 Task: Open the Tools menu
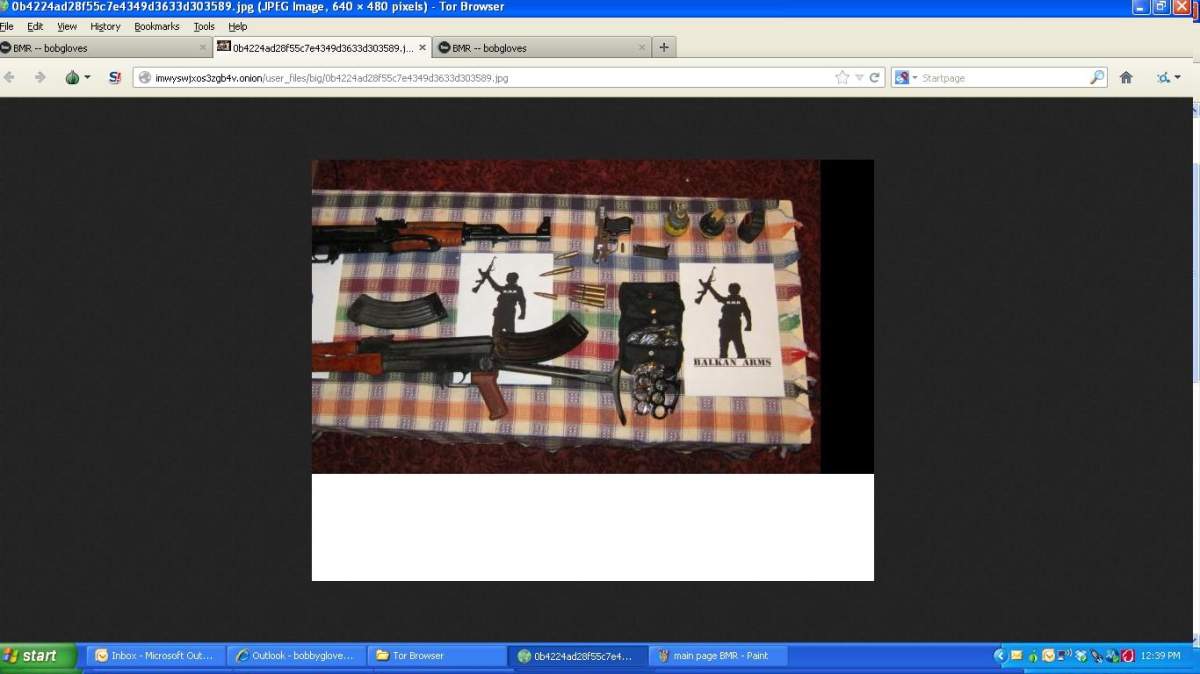[204, 27]
